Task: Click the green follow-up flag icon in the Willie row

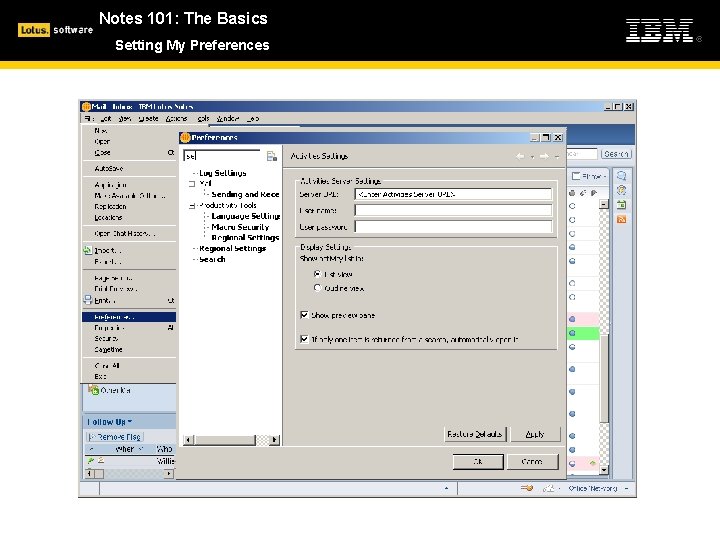Action: [91, 461]
